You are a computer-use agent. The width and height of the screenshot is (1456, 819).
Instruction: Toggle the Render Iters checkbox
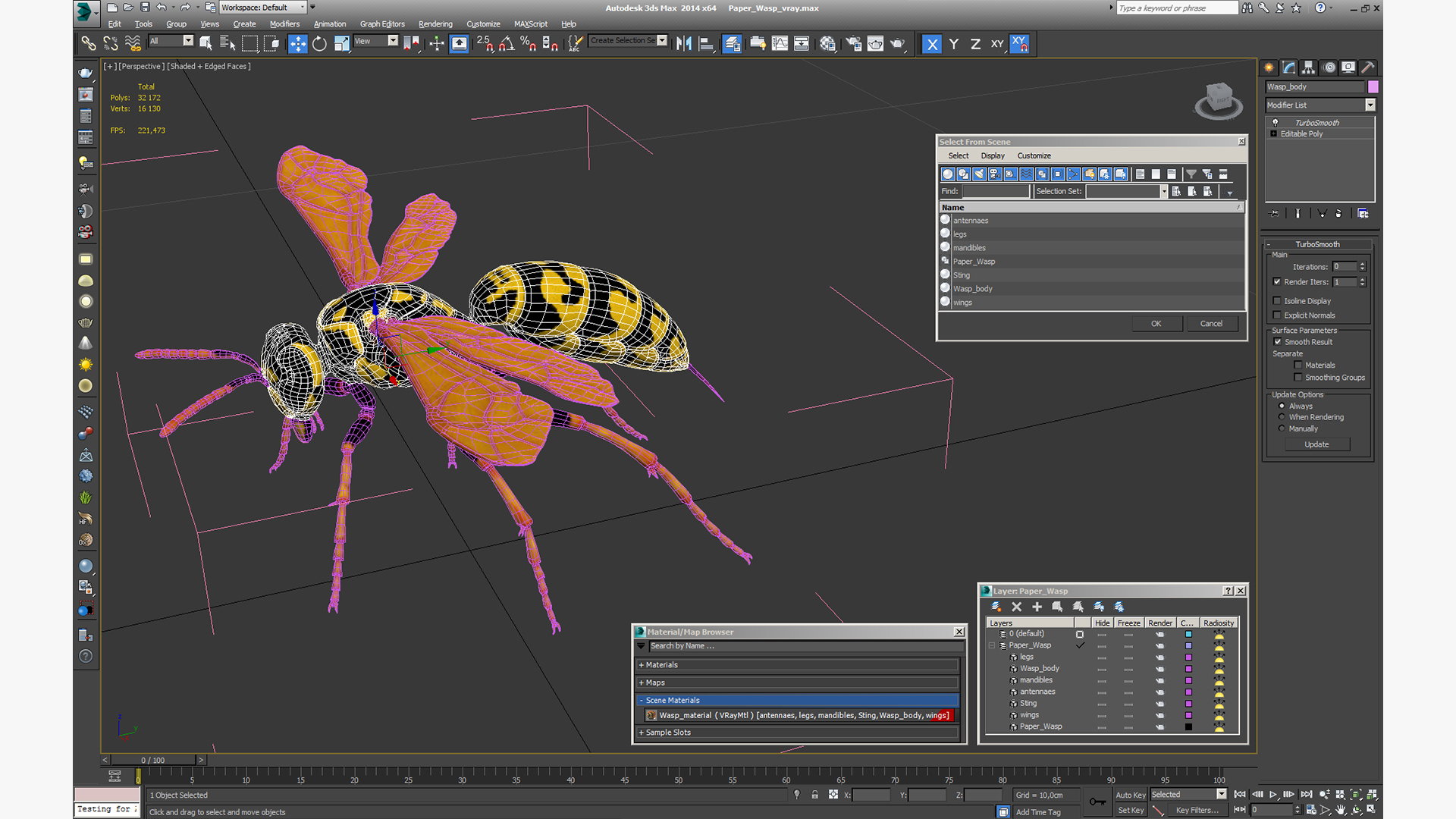pos(1277,282)
